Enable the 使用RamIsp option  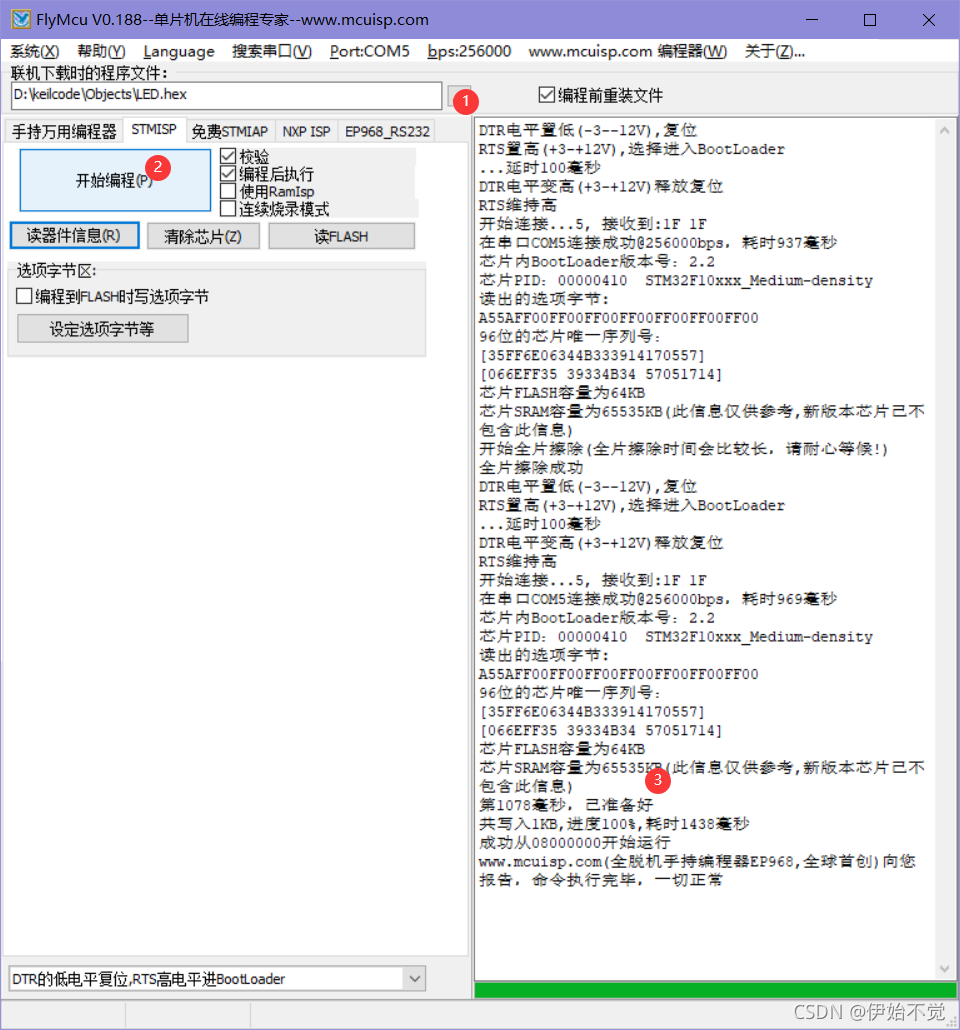tap(226, 191)
